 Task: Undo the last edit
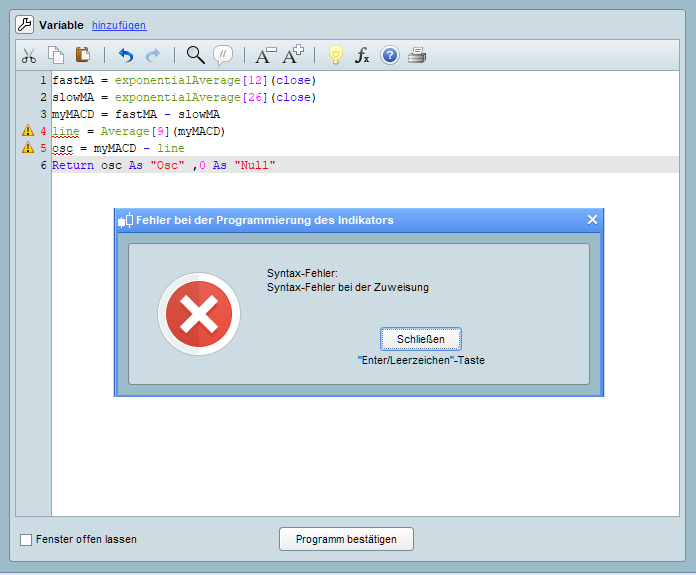click(x=126, y=56)
